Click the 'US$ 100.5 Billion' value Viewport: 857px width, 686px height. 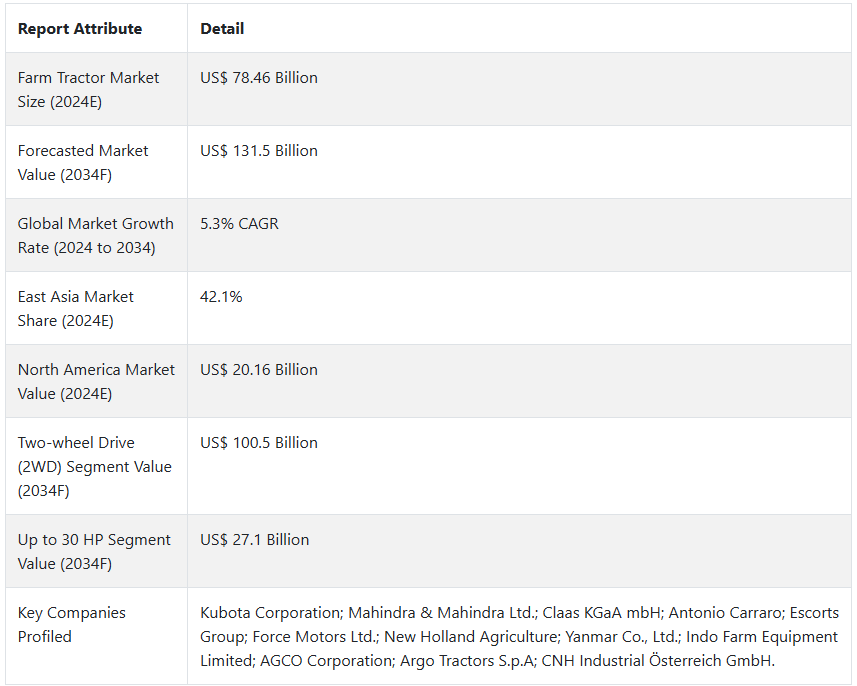pos(259,443)
